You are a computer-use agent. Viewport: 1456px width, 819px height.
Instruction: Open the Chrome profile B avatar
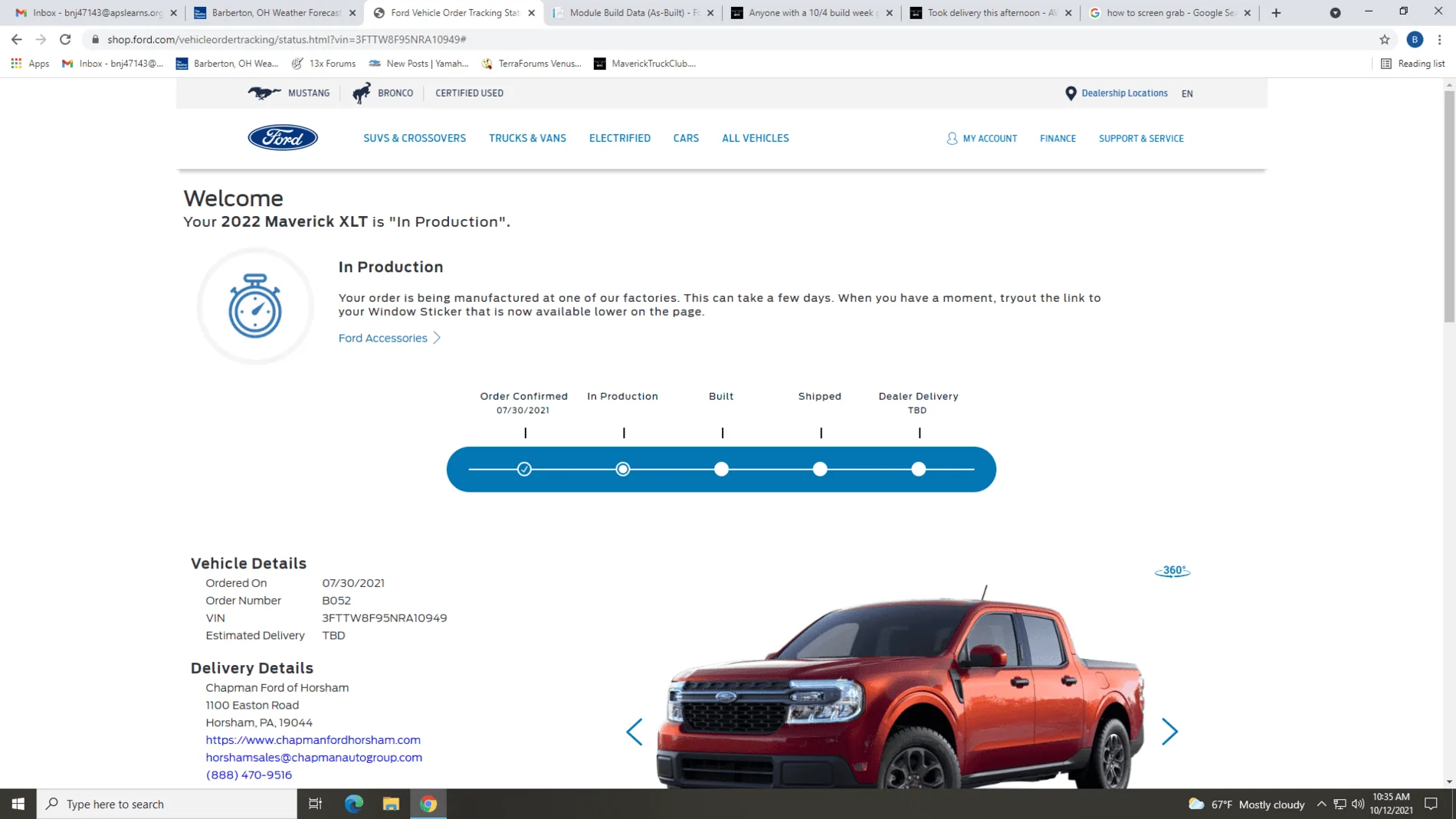pos(1415,39)
